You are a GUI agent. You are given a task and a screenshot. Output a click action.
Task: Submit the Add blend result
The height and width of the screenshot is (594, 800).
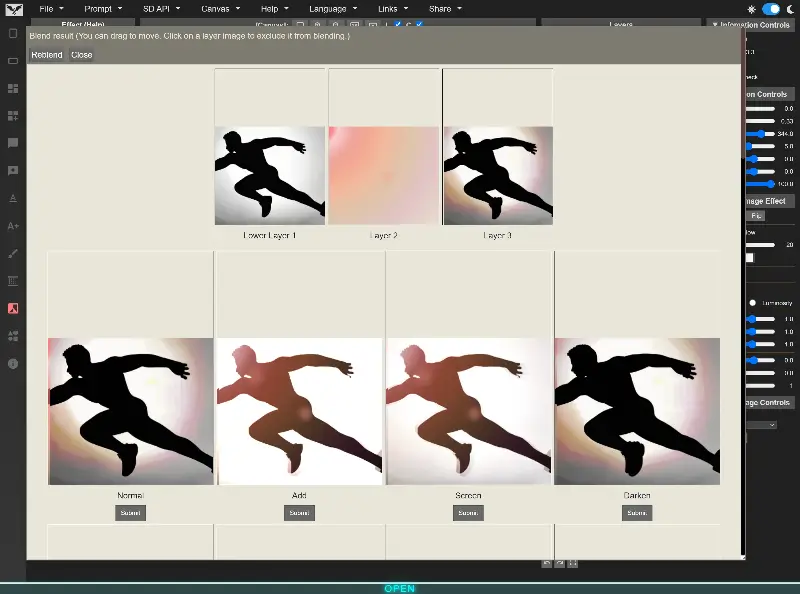point(299,513)
